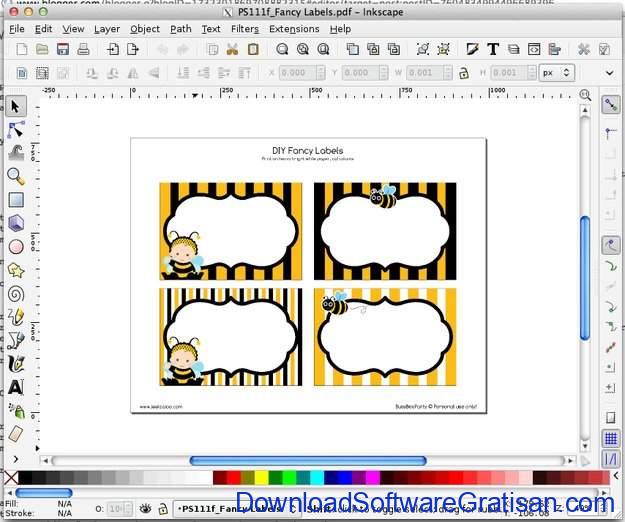This screenshot has width=625, height=522.
Task: Expand the color palette menu arrow
Action: click(x=616, y=475)
